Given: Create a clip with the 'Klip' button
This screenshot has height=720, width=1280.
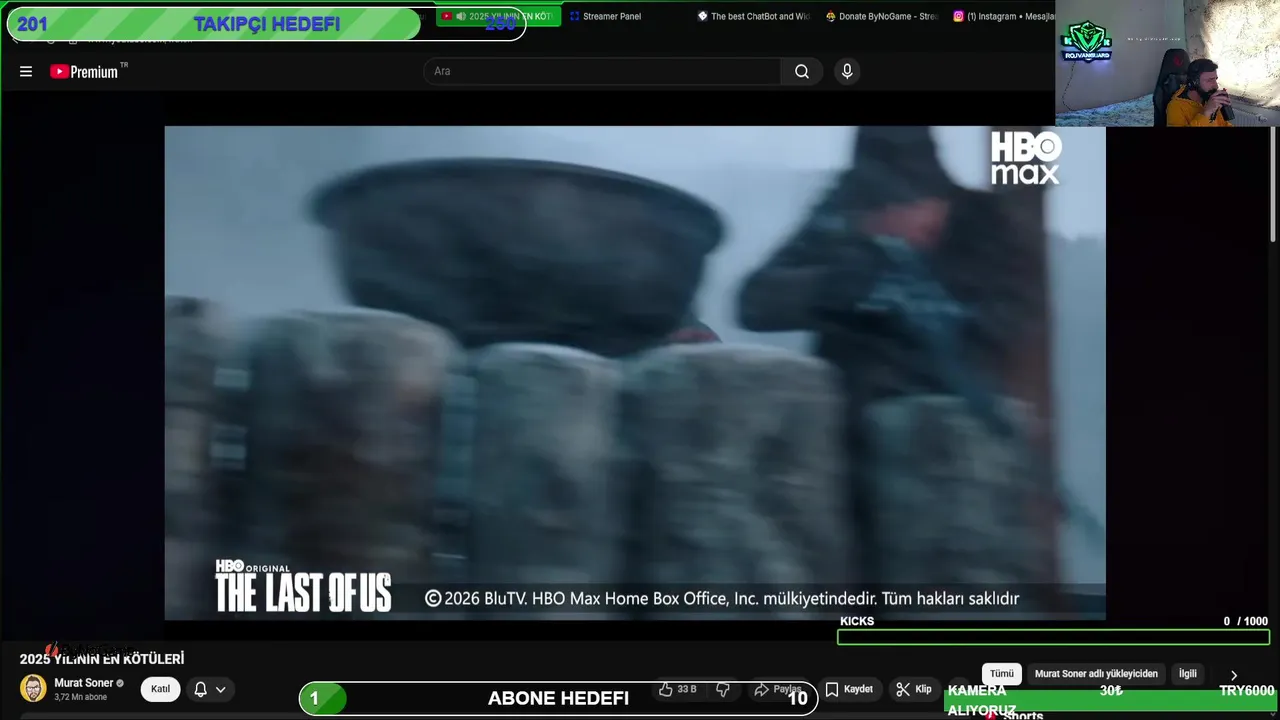Looking at the screenshot, I should (x=914, y=689).
